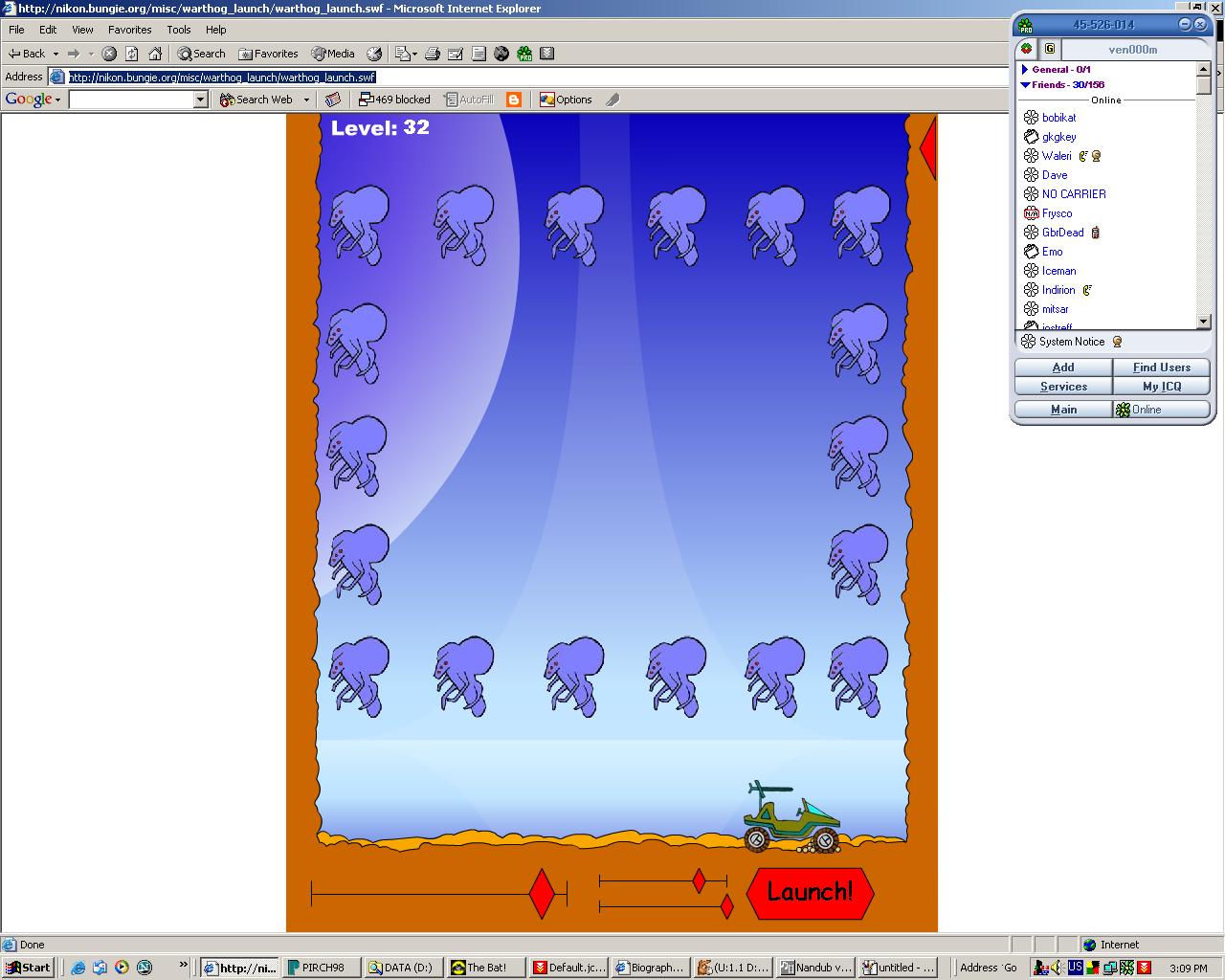This screenshot has width=1225, height=980.
Task: Click ICQ Find Users button
Action: point(1162,367)
